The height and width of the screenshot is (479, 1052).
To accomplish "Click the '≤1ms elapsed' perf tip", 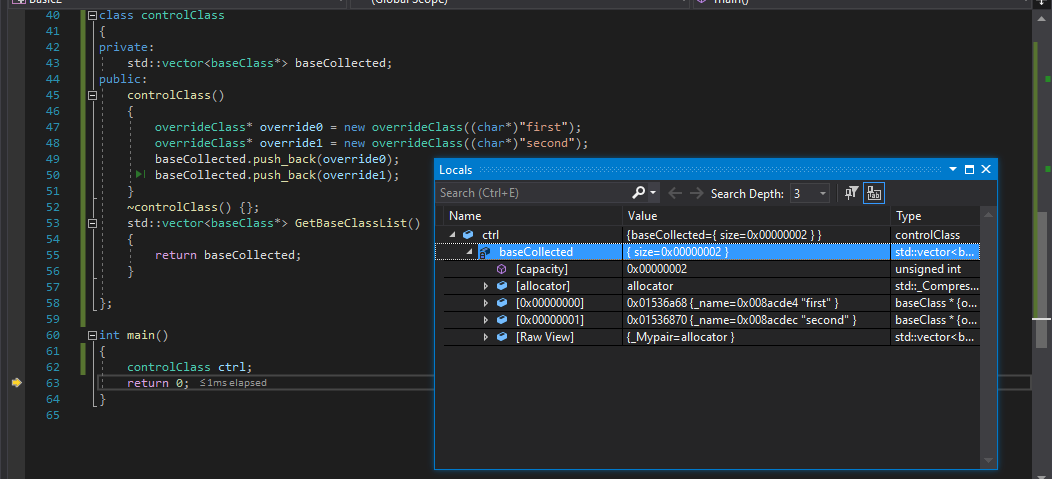I will [x=233, y=383].
